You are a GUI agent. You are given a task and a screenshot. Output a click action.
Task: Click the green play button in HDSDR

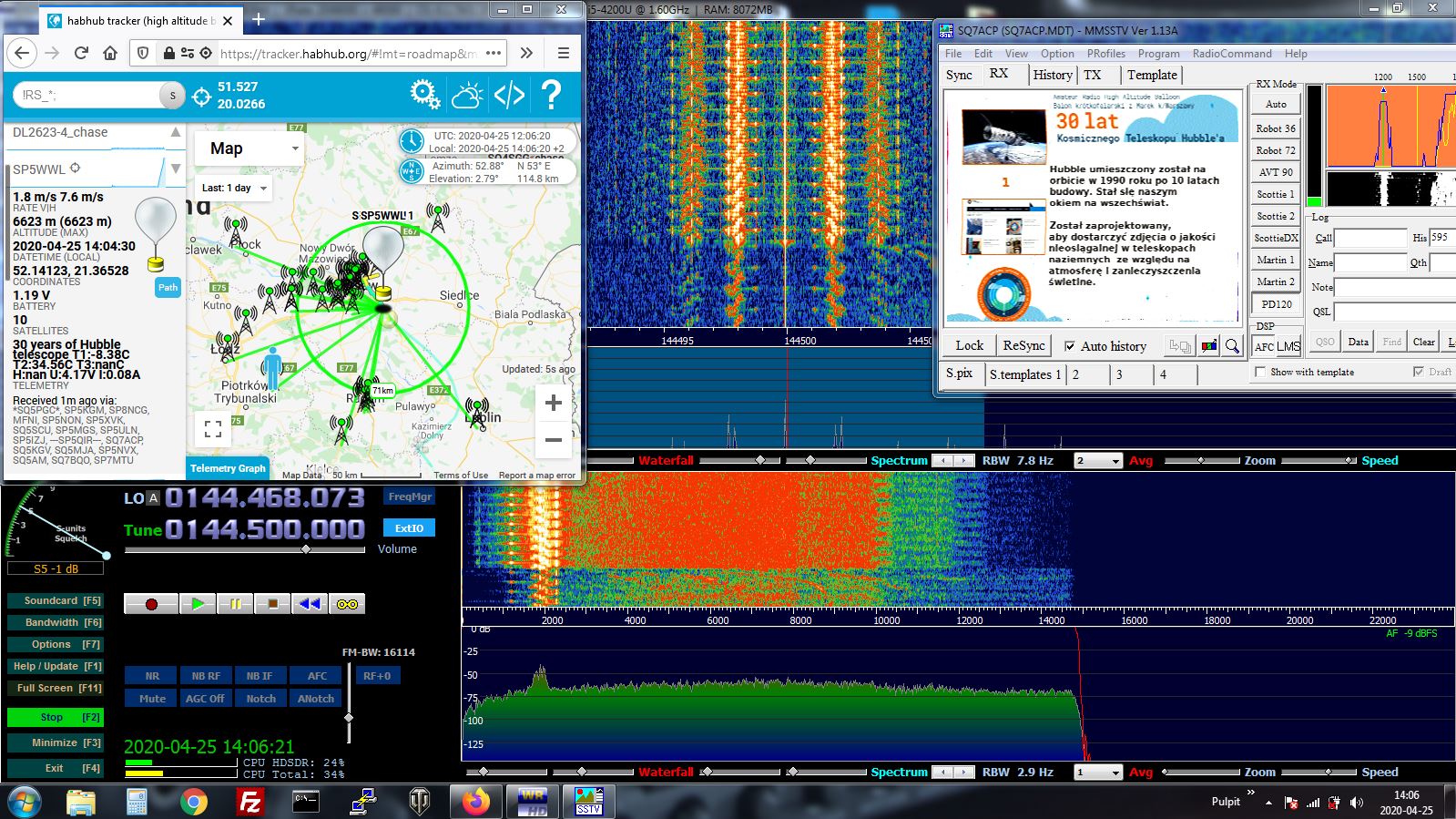point(198,603)
